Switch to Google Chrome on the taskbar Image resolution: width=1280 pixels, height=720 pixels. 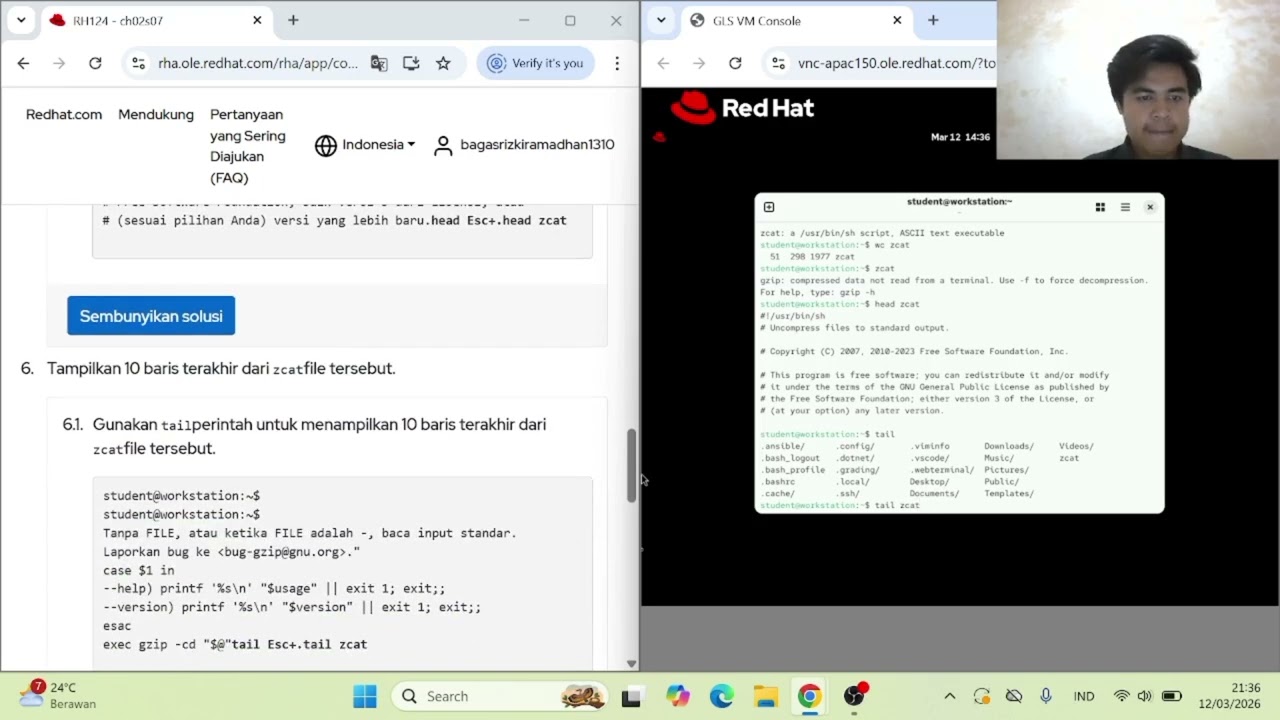click(810, 696)
